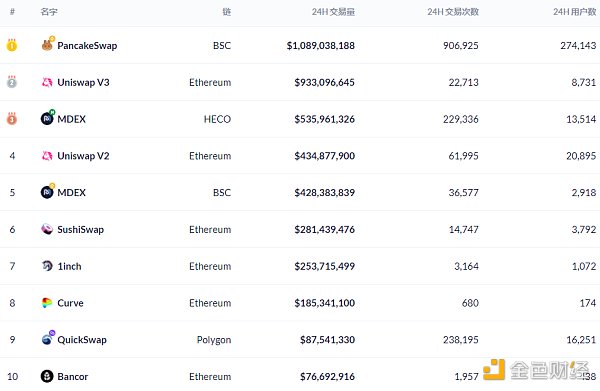Open the PancakeSwap name link
This screenshot has height=391, width=600.
click(87, 46)
